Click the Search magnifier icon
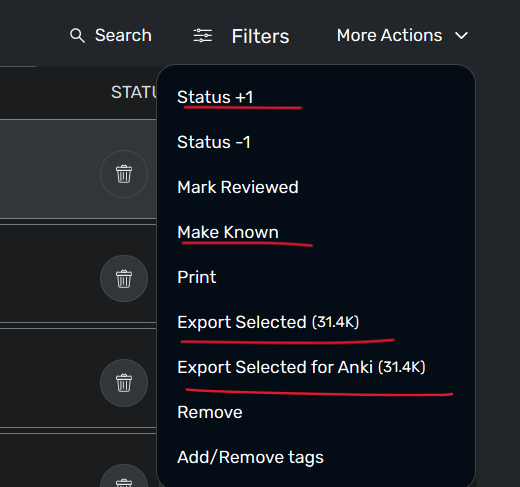The image size is (520, 487). click(x=77, y=36)
